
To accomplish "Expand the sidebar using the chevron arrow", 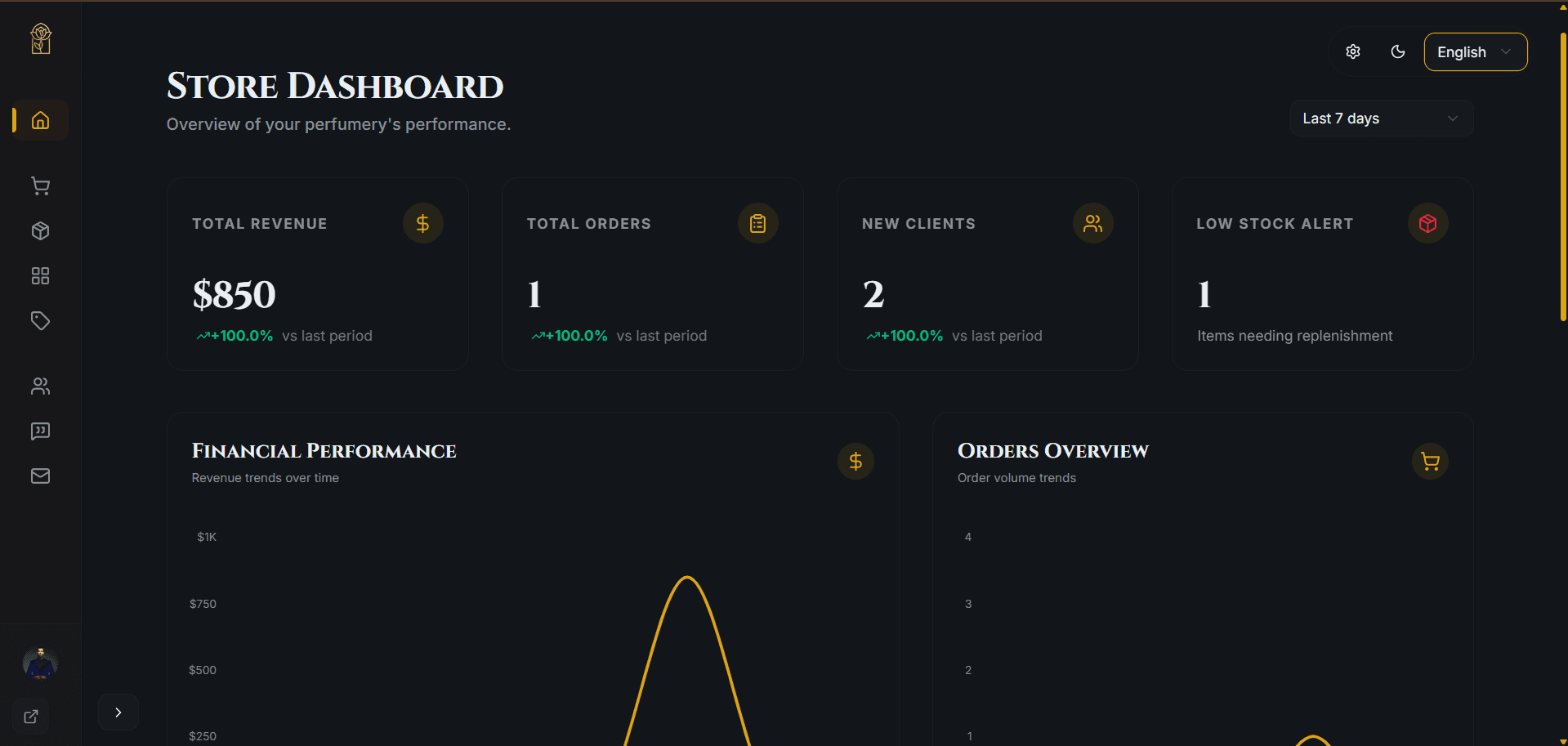I will click(x=118, y=712).
